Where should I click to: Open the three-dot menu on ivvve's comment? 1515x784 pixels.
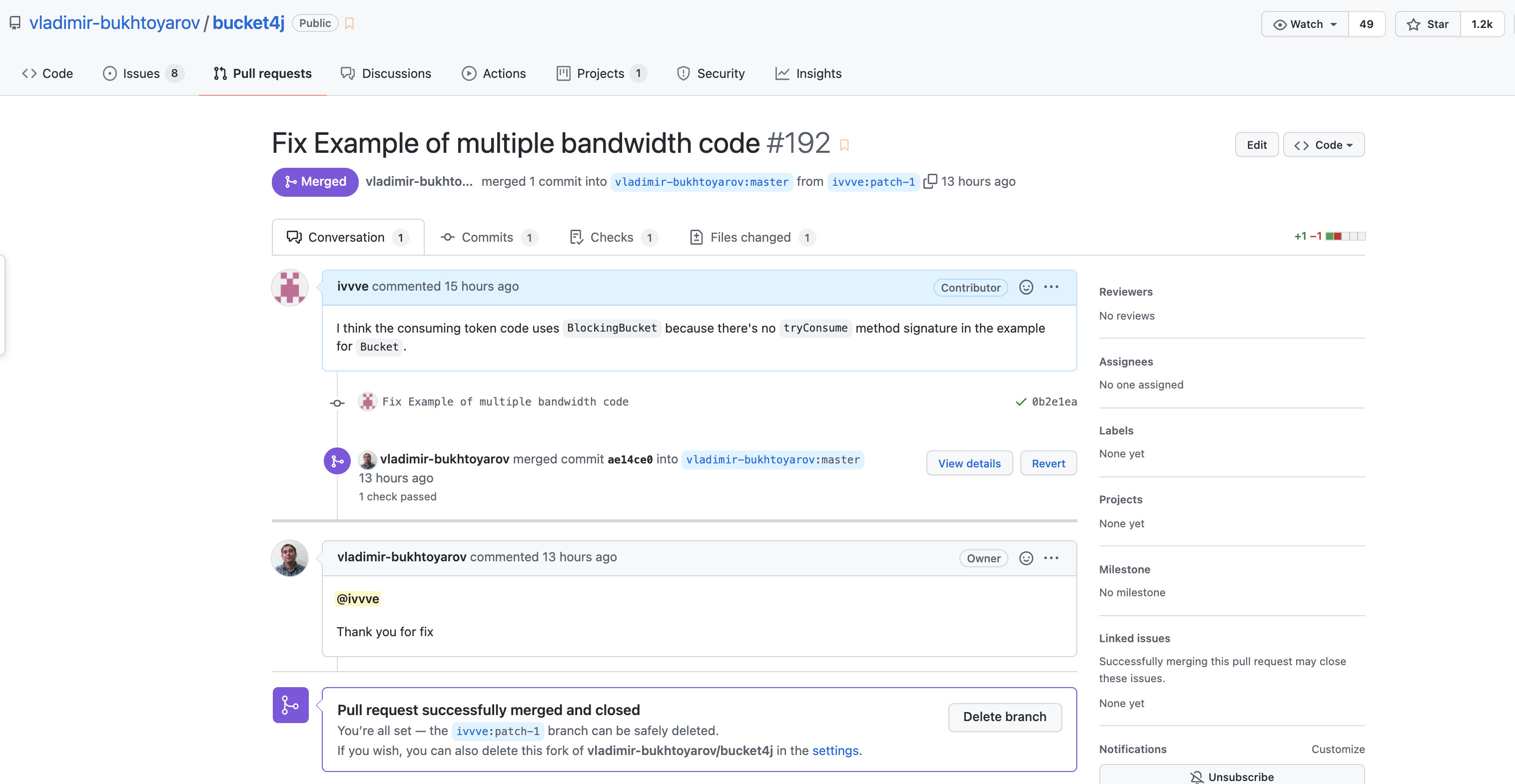click(1051, 287)
